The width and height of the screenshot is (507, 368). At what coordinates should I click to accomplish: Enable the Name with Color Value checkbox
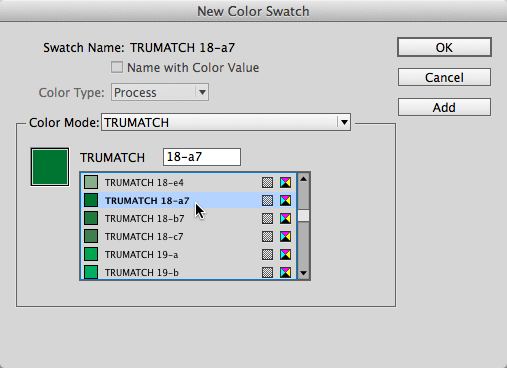pos(117,67)
